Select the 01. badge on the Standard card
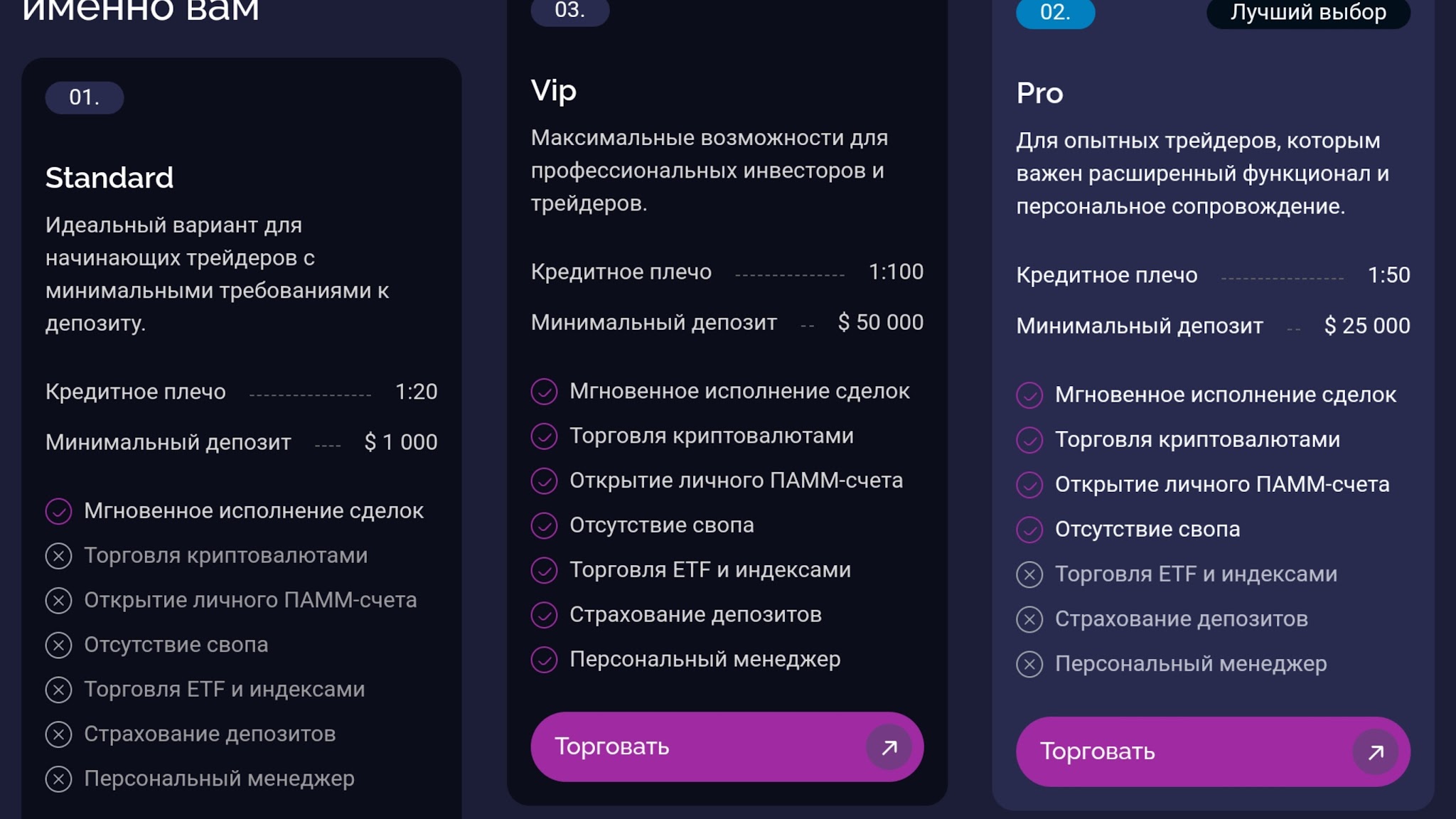Screen dimensions: 1456x819 coord(85,97)
